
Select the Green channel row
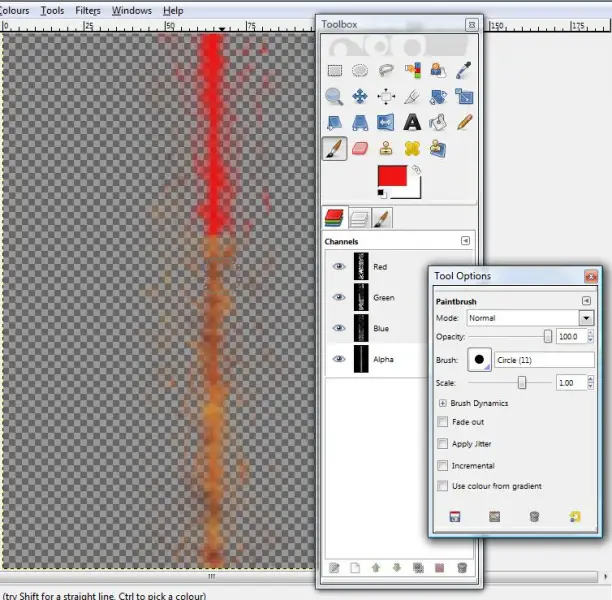click(x=377, y=297)
